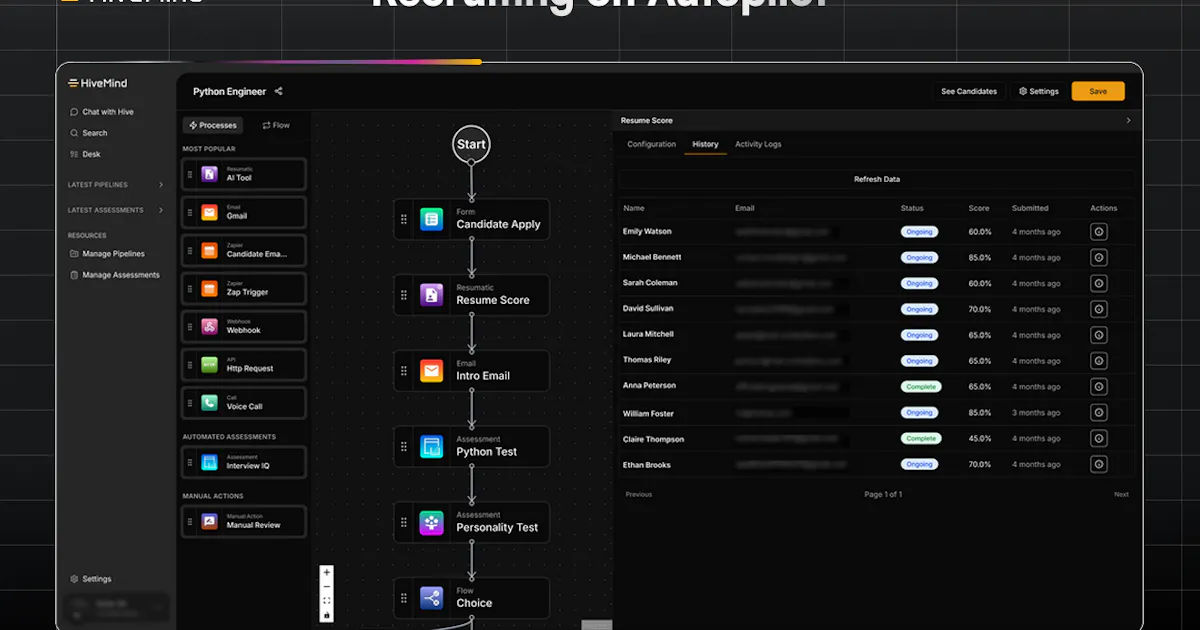The image size is (1200, 630).
Task: Click Resume Score node icon
Action: click(431, 295)
